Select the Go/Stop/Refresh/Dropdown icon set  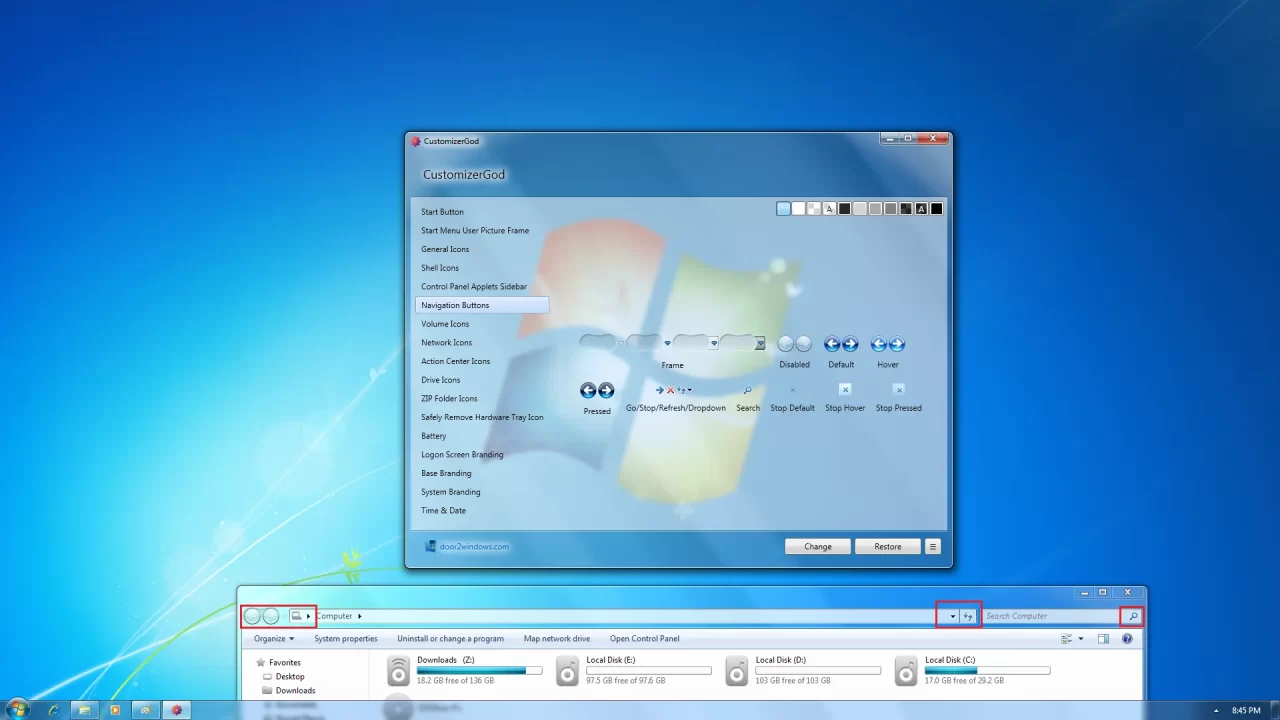pos(676,390)
